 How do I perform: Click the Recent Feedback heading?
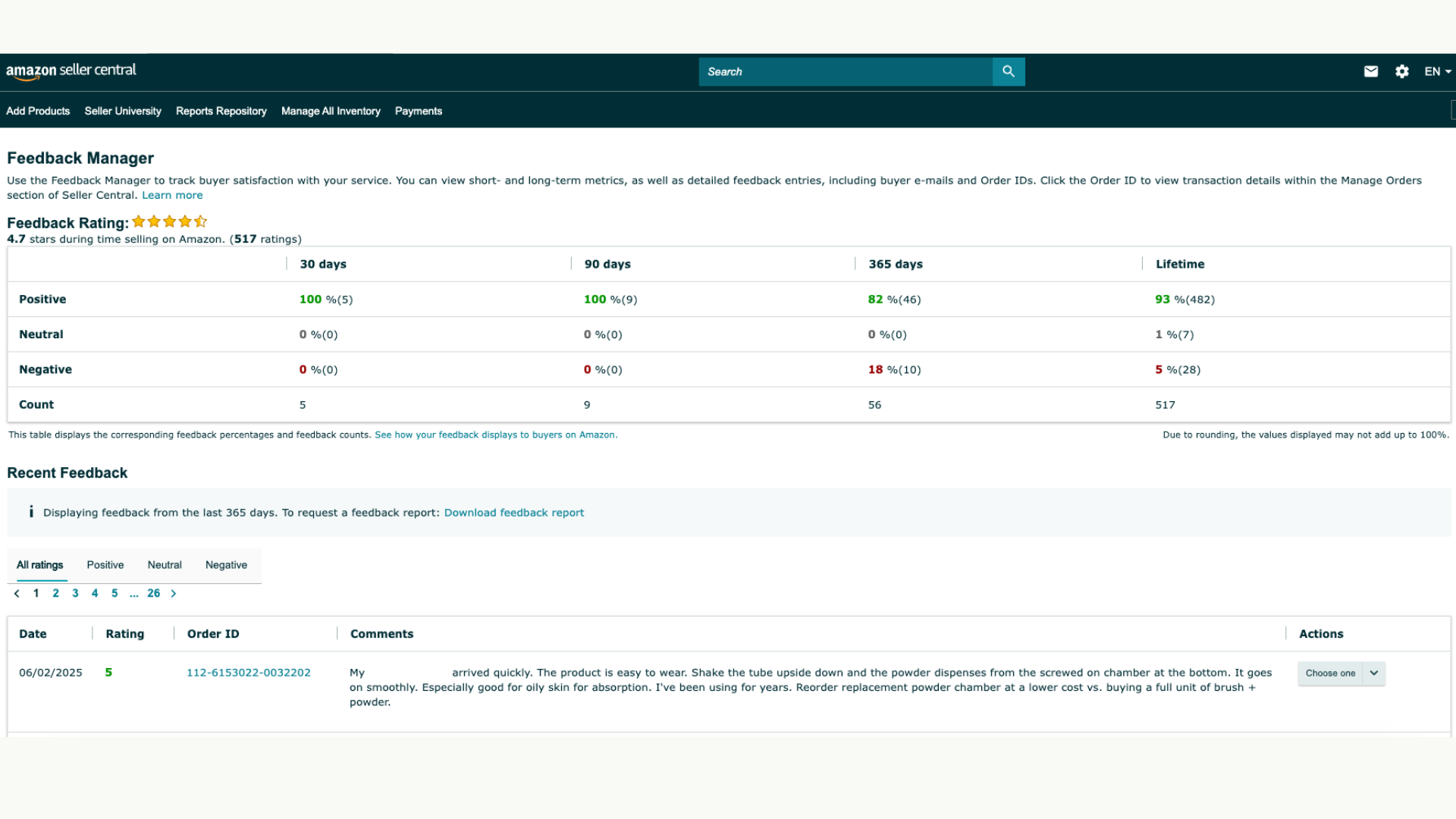pos(67,473)
